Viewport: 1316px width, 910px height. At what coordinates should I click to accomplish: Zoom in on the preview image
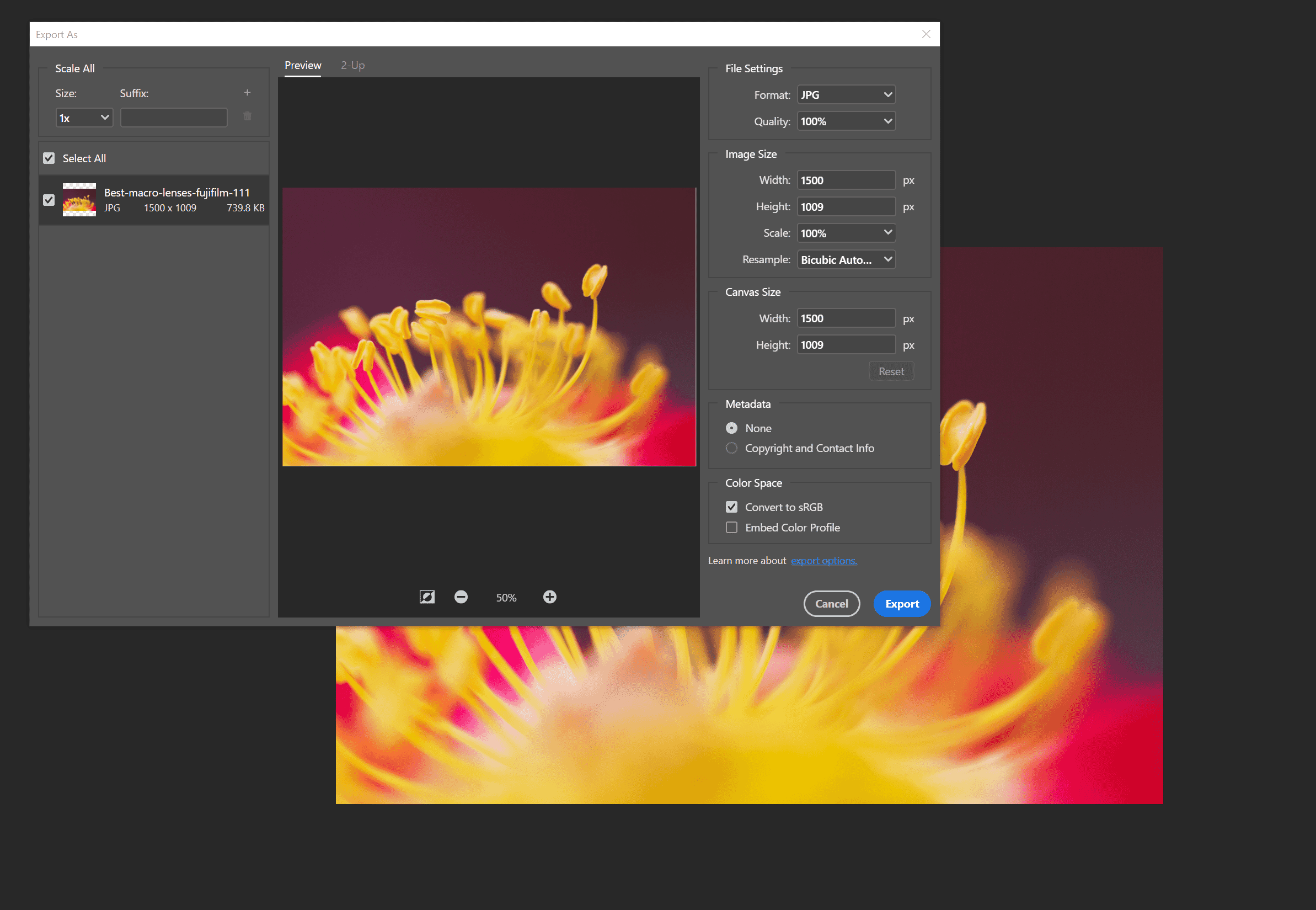pos(549,597)
